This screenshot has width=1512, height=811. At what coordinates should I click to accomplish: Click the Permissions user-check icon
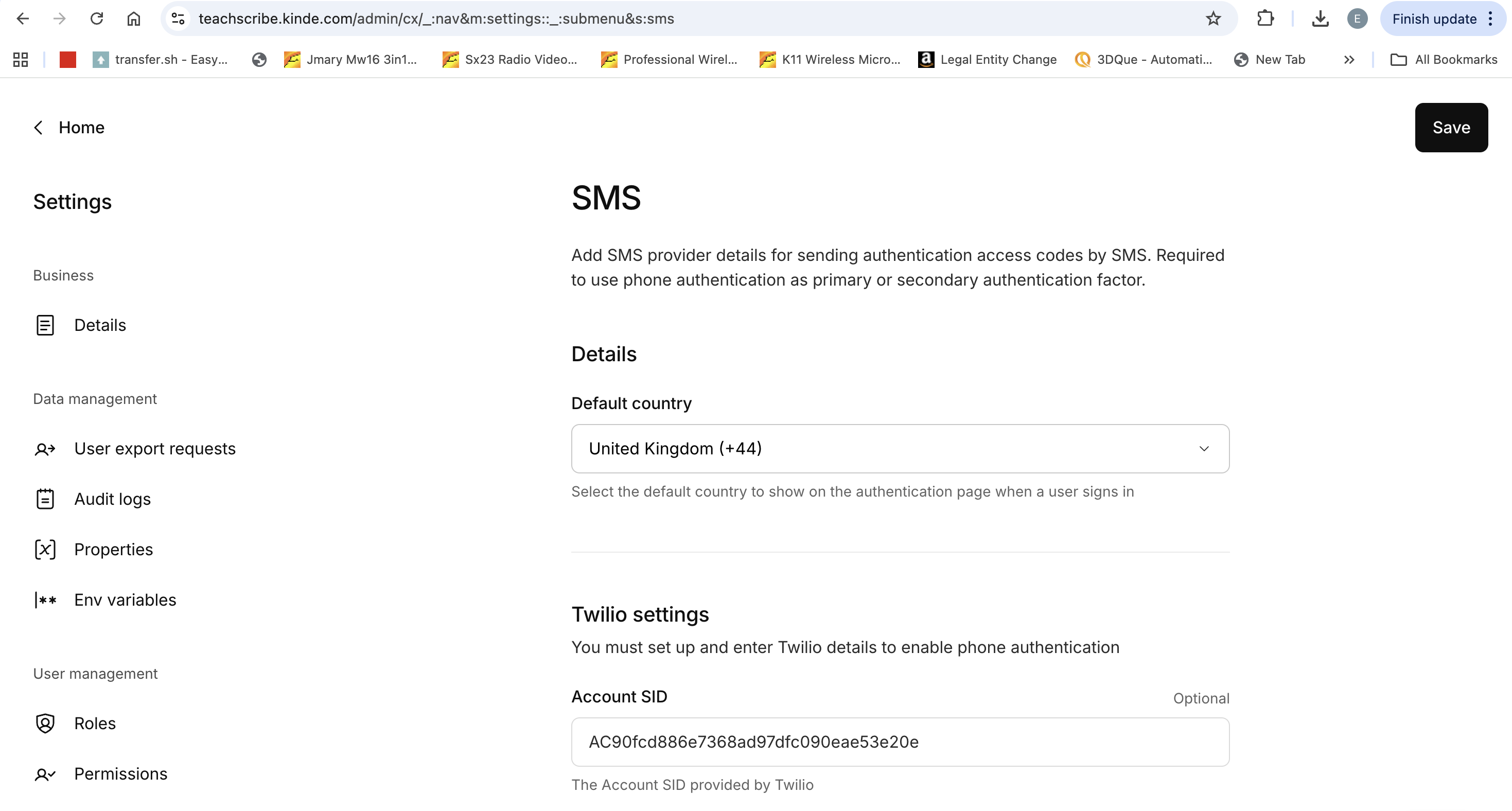pyautogui.click(x=45, y=774)
